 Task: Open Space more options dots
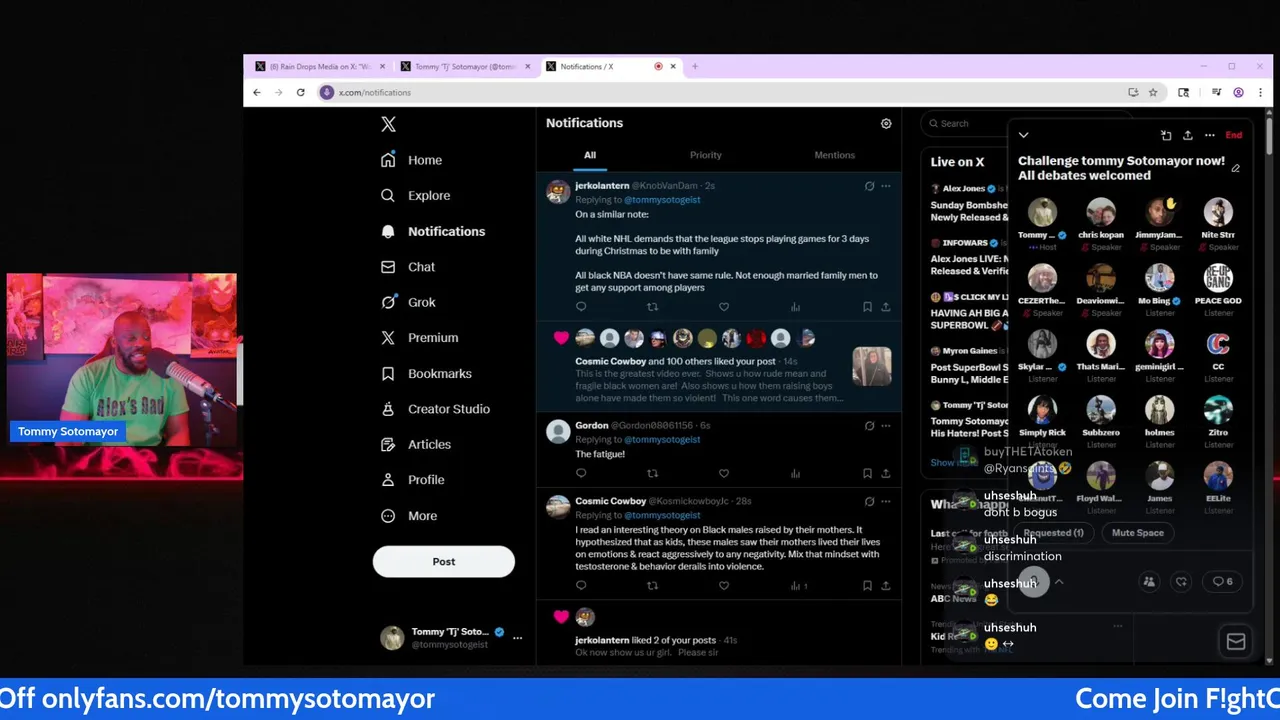point(1210,135)
